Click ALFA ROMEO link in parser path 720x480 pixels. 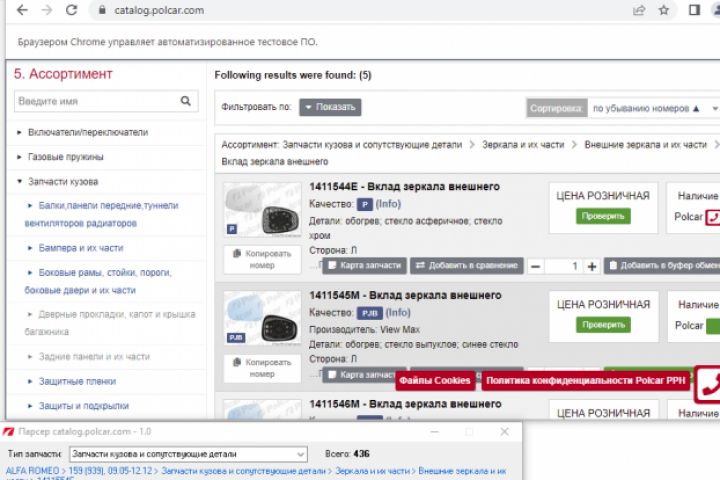click(x=32, y=471)
